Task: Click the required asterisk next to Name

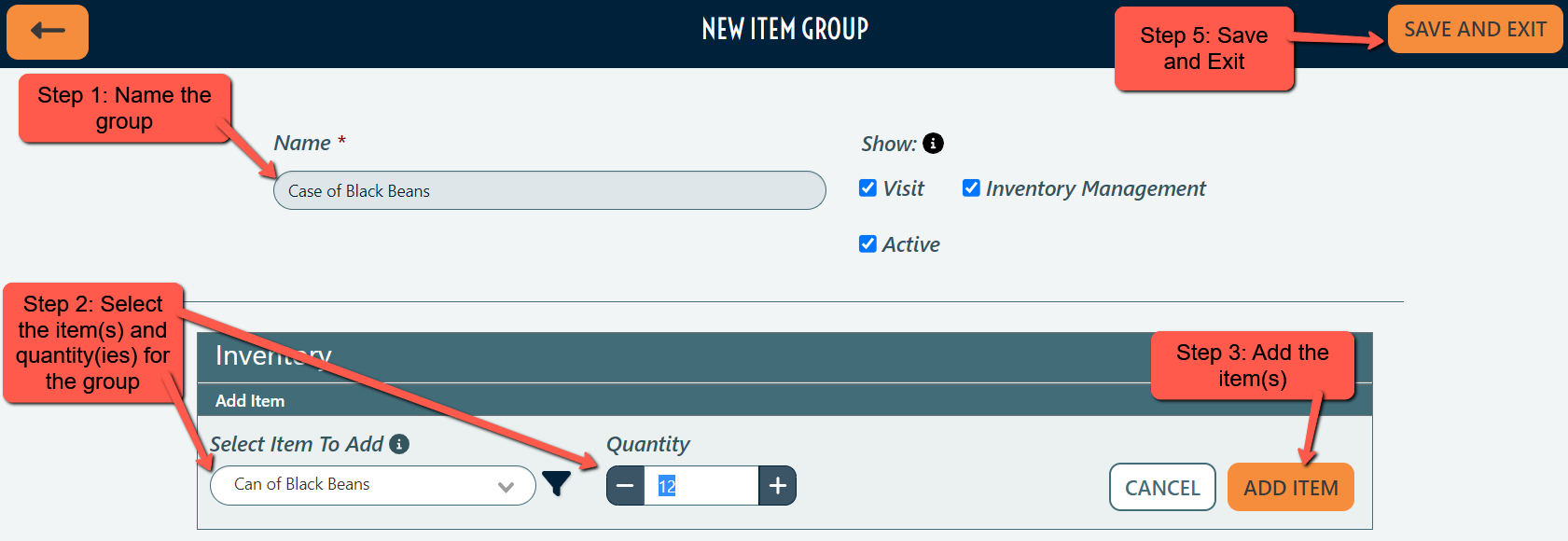Action: point(340,142)
